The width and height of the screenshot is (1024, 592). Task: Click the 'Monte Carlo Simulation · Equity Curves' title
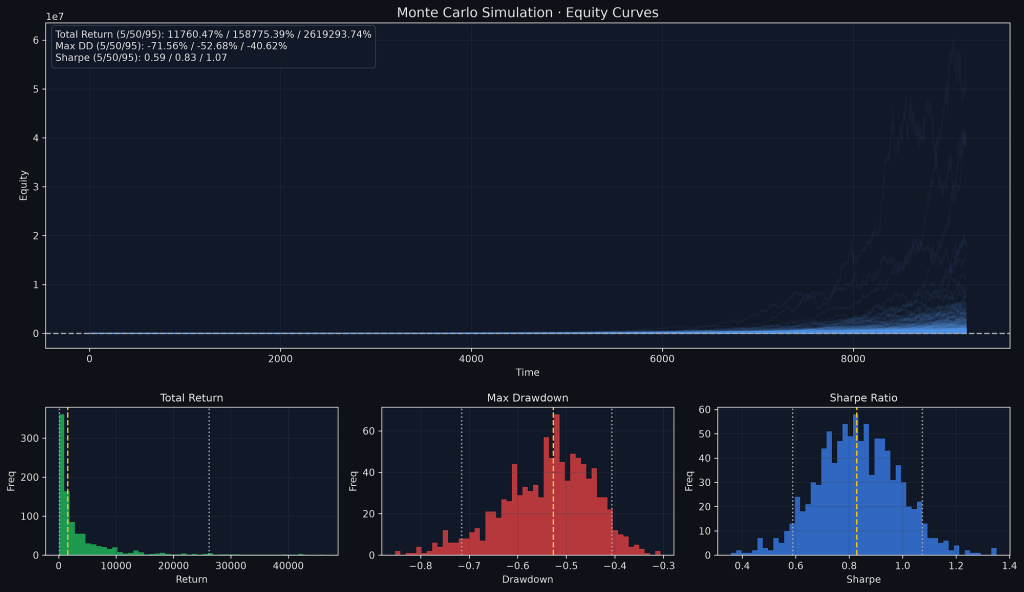point(528,12)
